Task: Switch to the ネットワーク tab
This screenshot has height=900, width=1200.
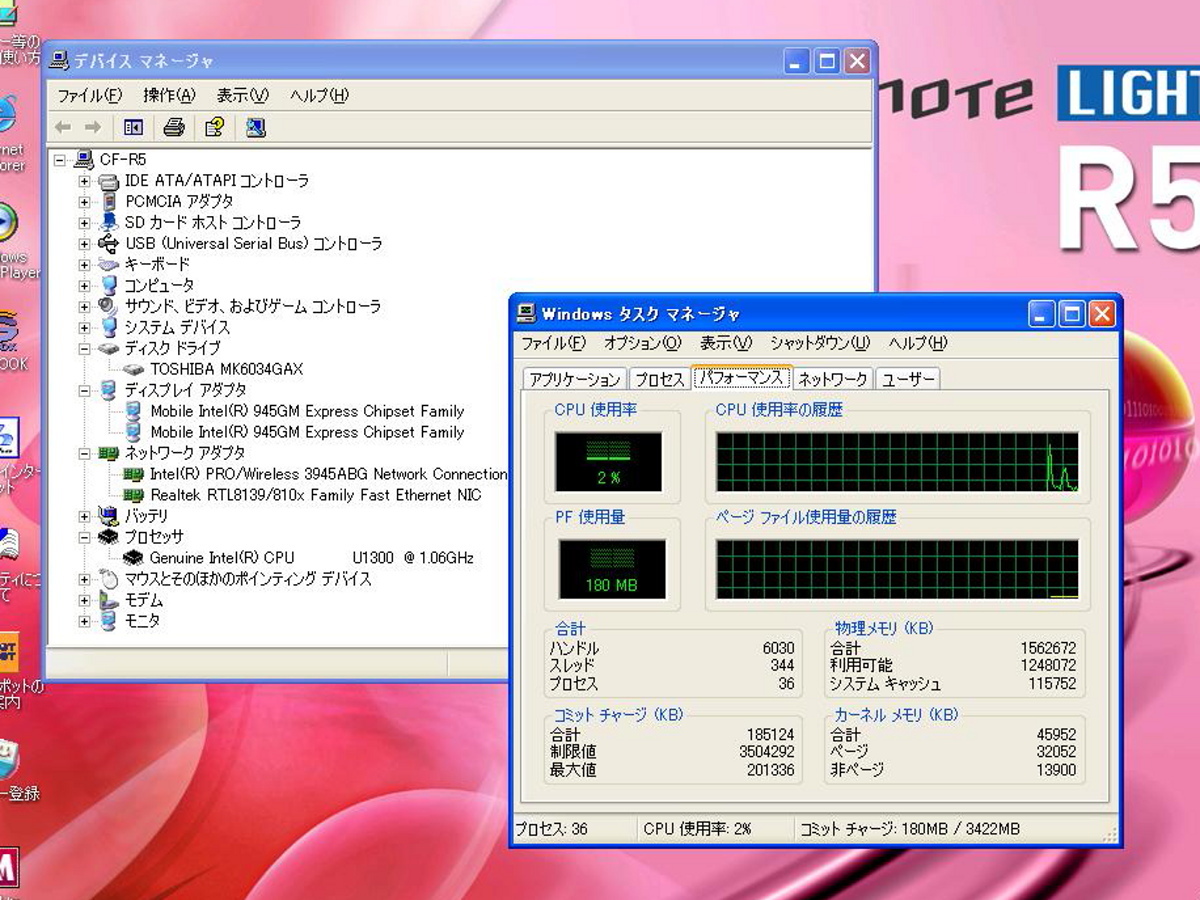Action: pyautogui.click(x=833, y=379)
